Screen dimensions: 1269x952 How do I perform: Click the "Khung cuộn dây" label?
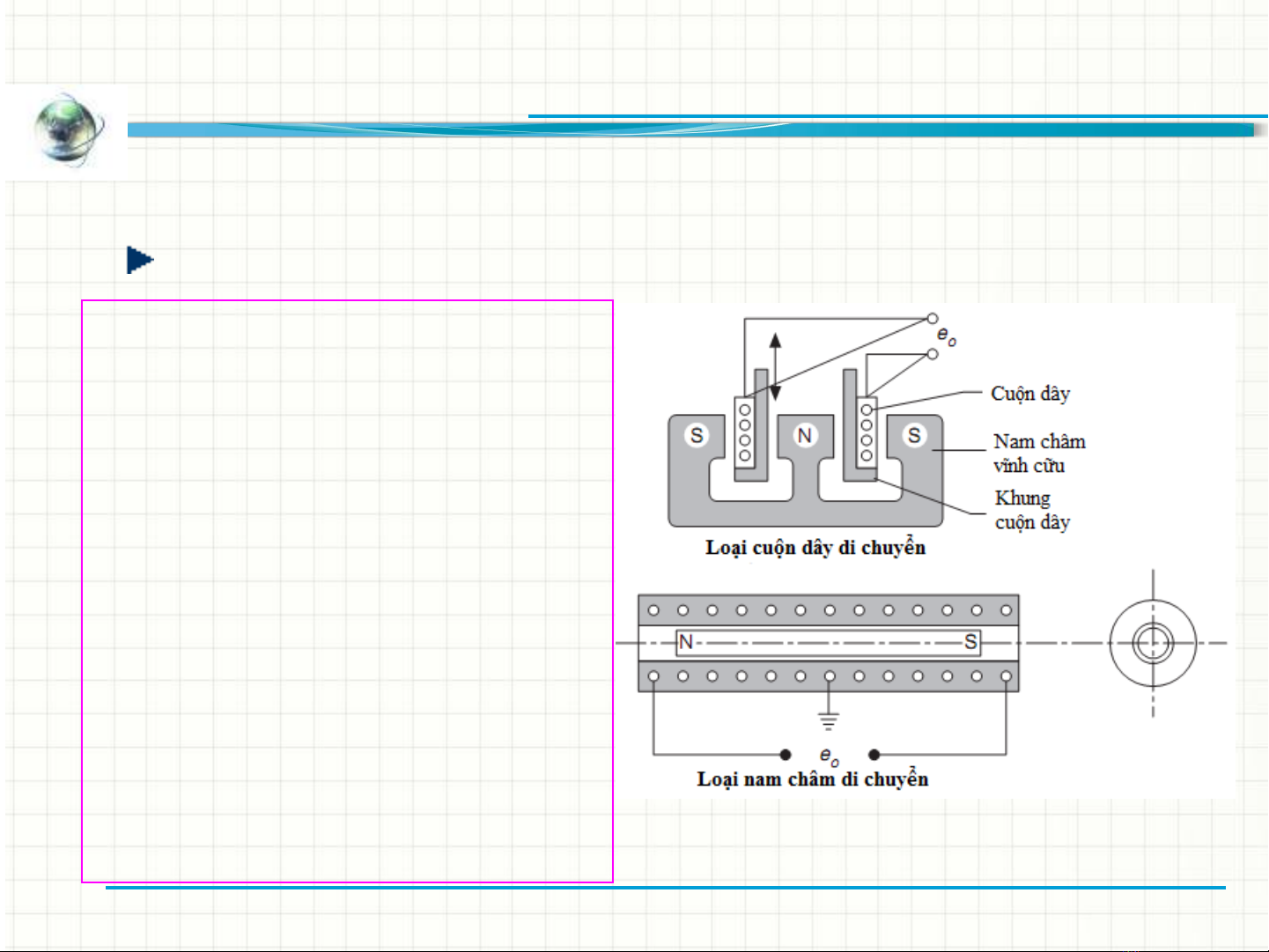1031,510
